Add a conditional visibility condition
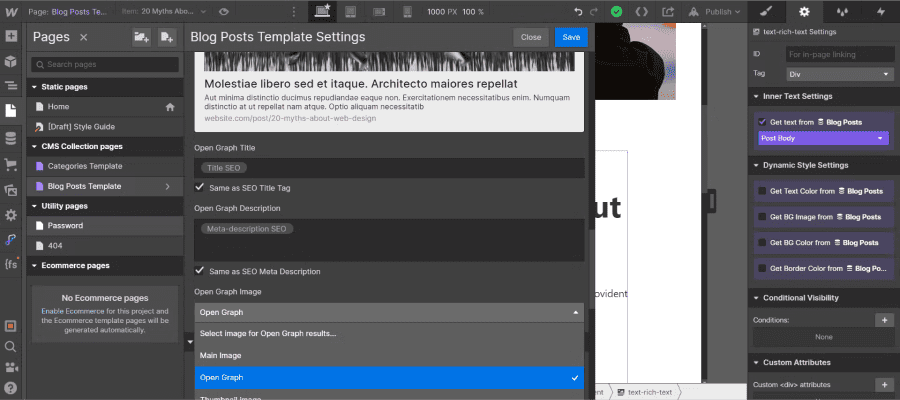The width and height of the screenshot is (900, 400). pos(885,320)
